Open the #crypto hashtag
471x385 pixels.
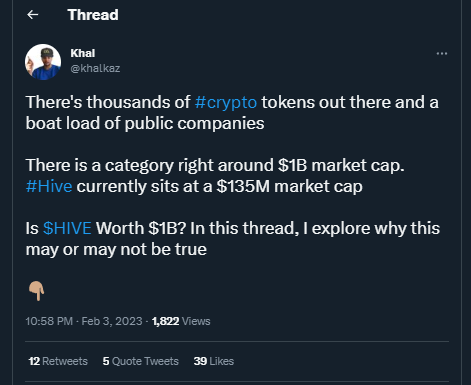click(226, 102)
